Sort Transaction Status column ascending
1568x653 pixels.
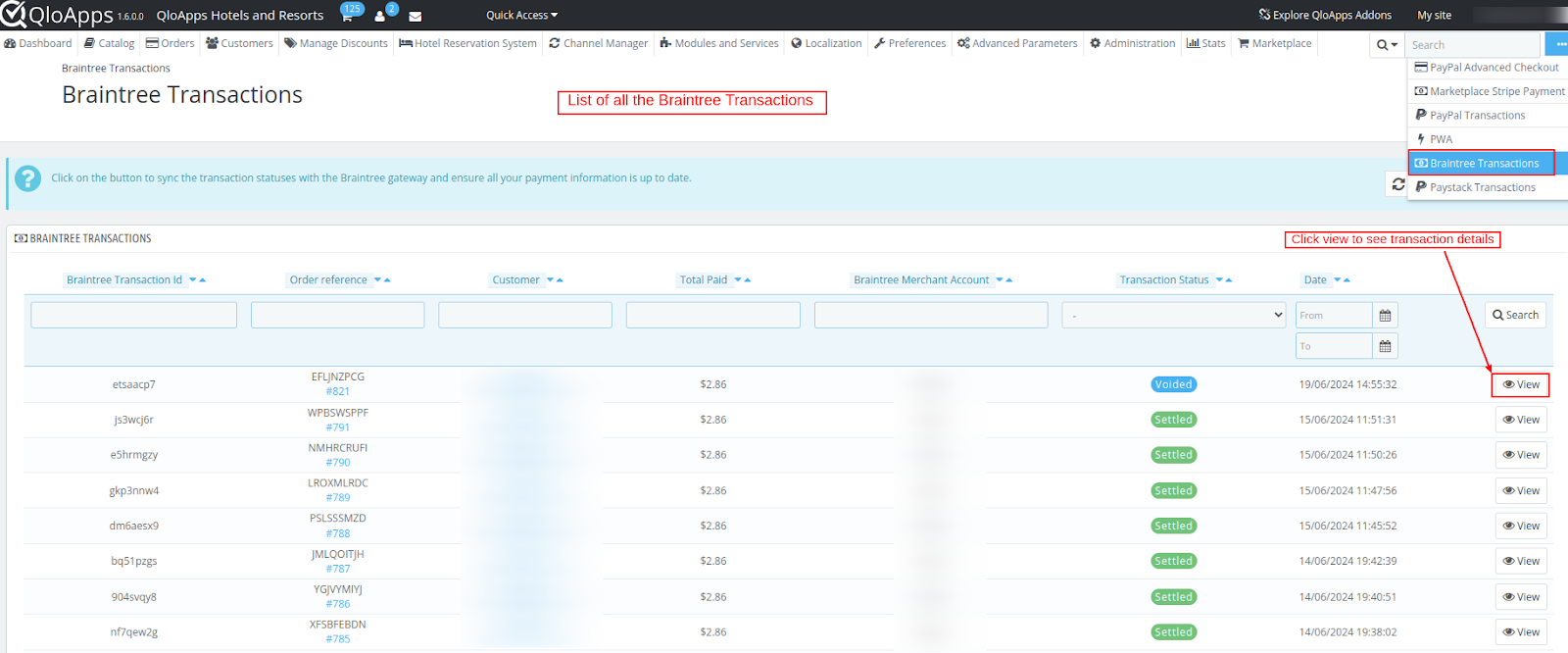click(x=1229, y=280)
